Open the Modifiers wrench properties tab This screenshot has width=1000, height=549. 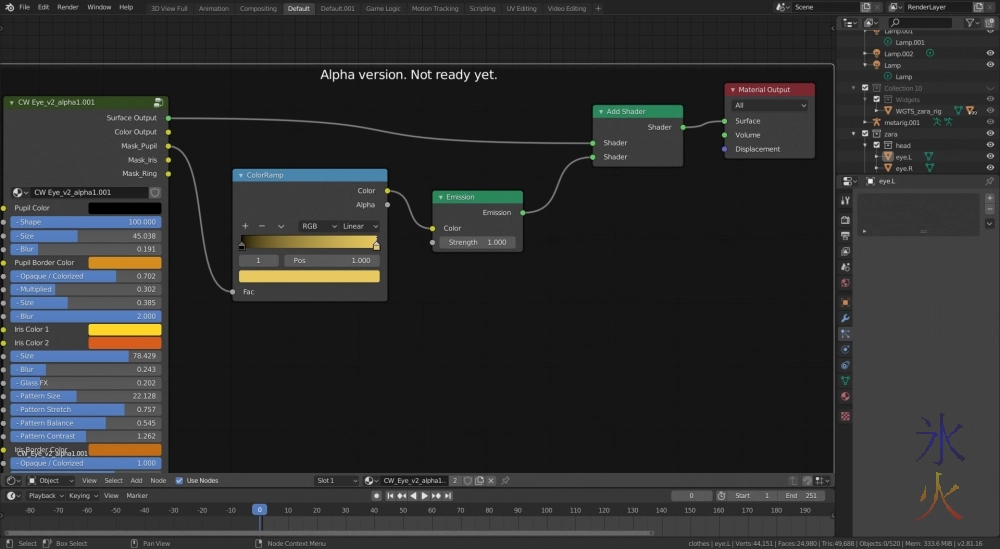[845, 318]
